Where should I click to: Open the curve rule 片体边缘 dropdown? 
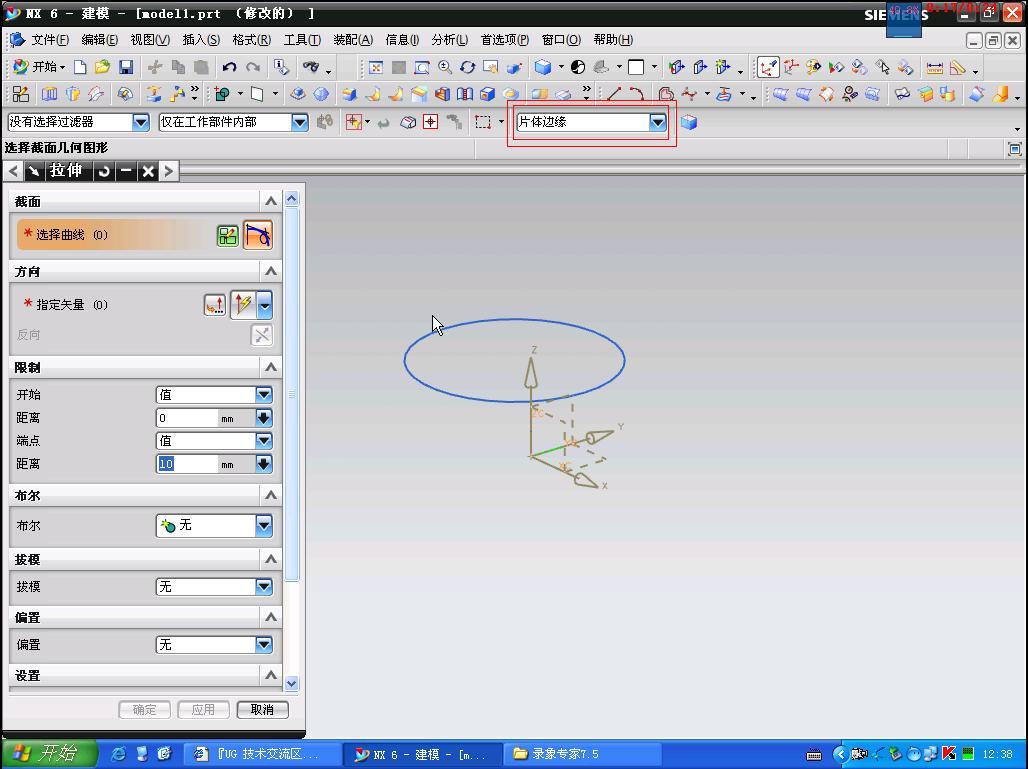pos(658,122)
